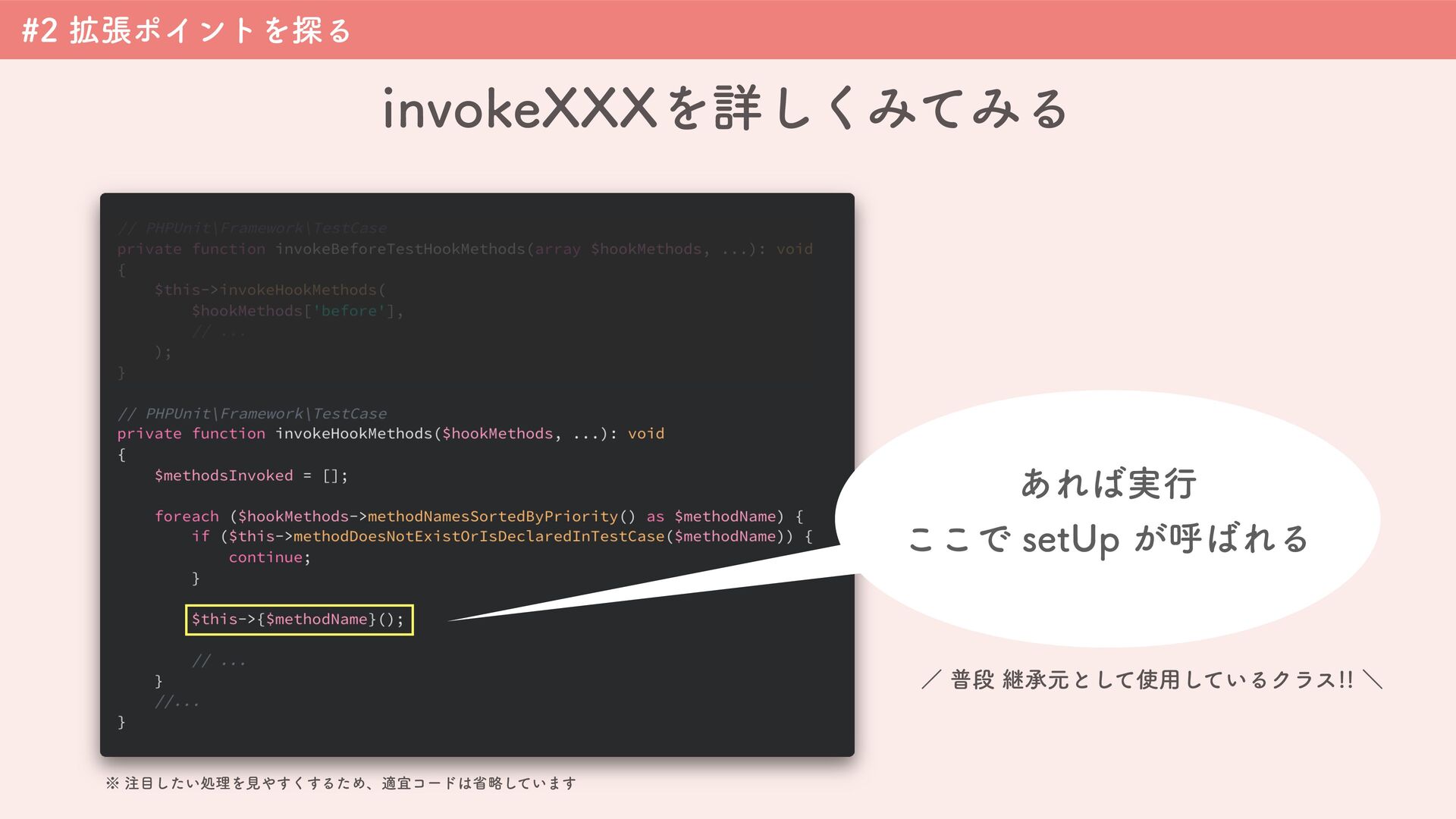Click the line '$methodsInvoked = [];'
Viewport: 1456px width, 819px height.
pos(251,475)
